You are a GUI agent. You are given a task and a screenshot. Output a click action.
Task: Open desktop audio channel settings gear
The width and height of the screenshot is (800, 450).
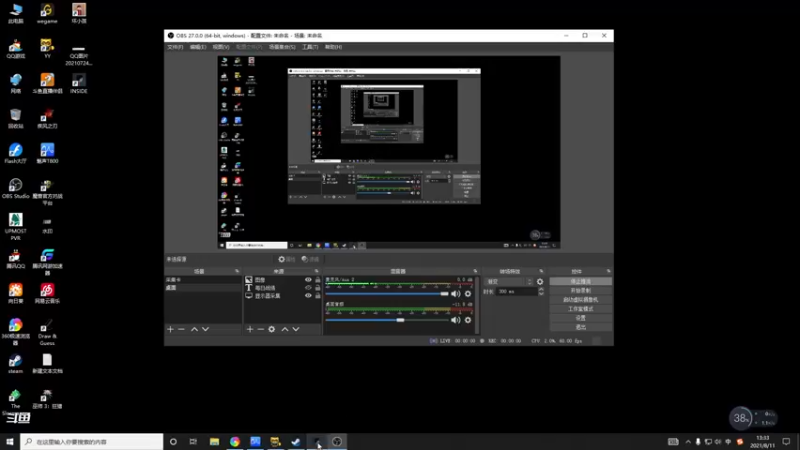click(x=468, y=320)
